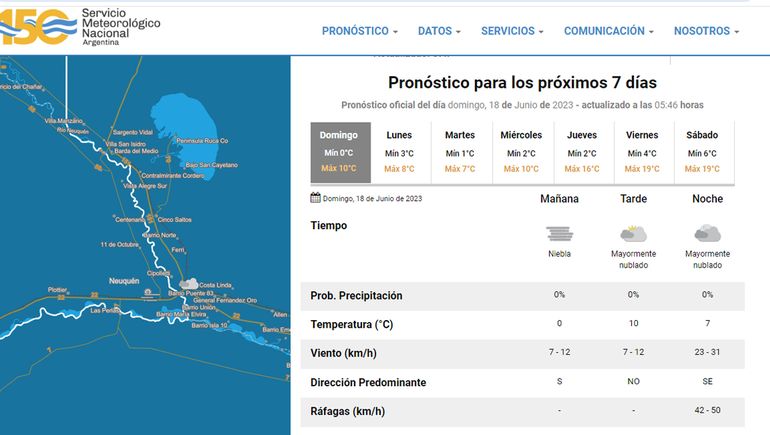Click the Mañana column header
The image size is (770, 435).
click(559, 199)
